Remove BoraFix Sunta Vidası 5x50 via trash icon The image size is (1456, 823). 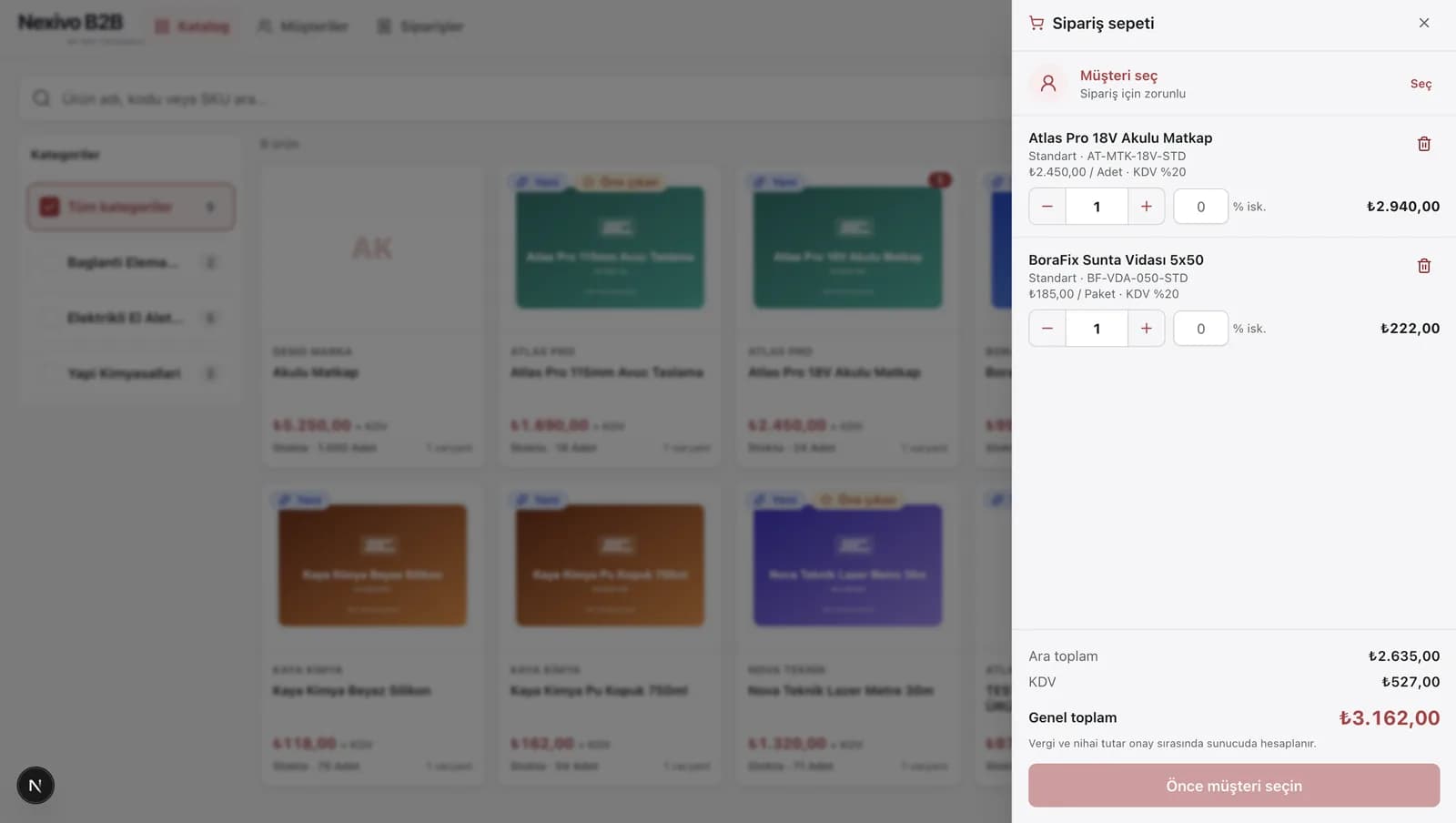click(1424, 266)
